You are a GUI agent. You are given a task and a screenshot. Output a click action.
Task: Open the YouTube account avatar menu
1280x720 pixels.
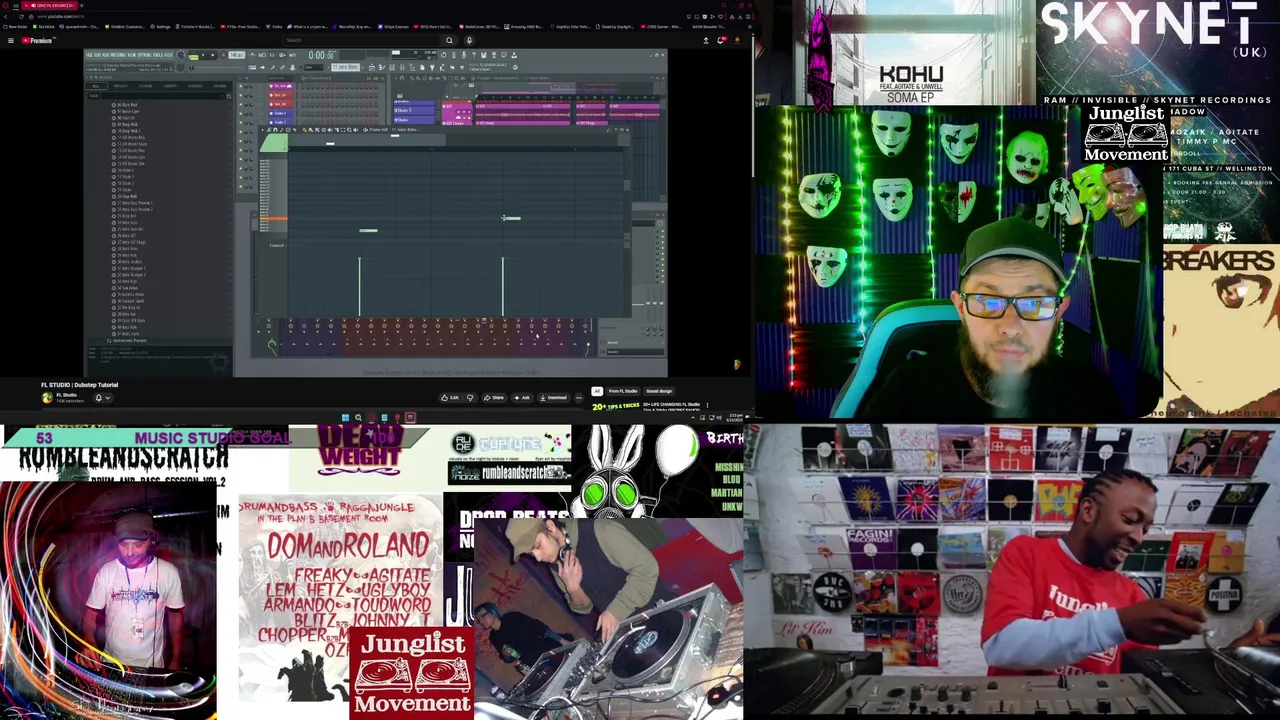(x=737, y=40)
